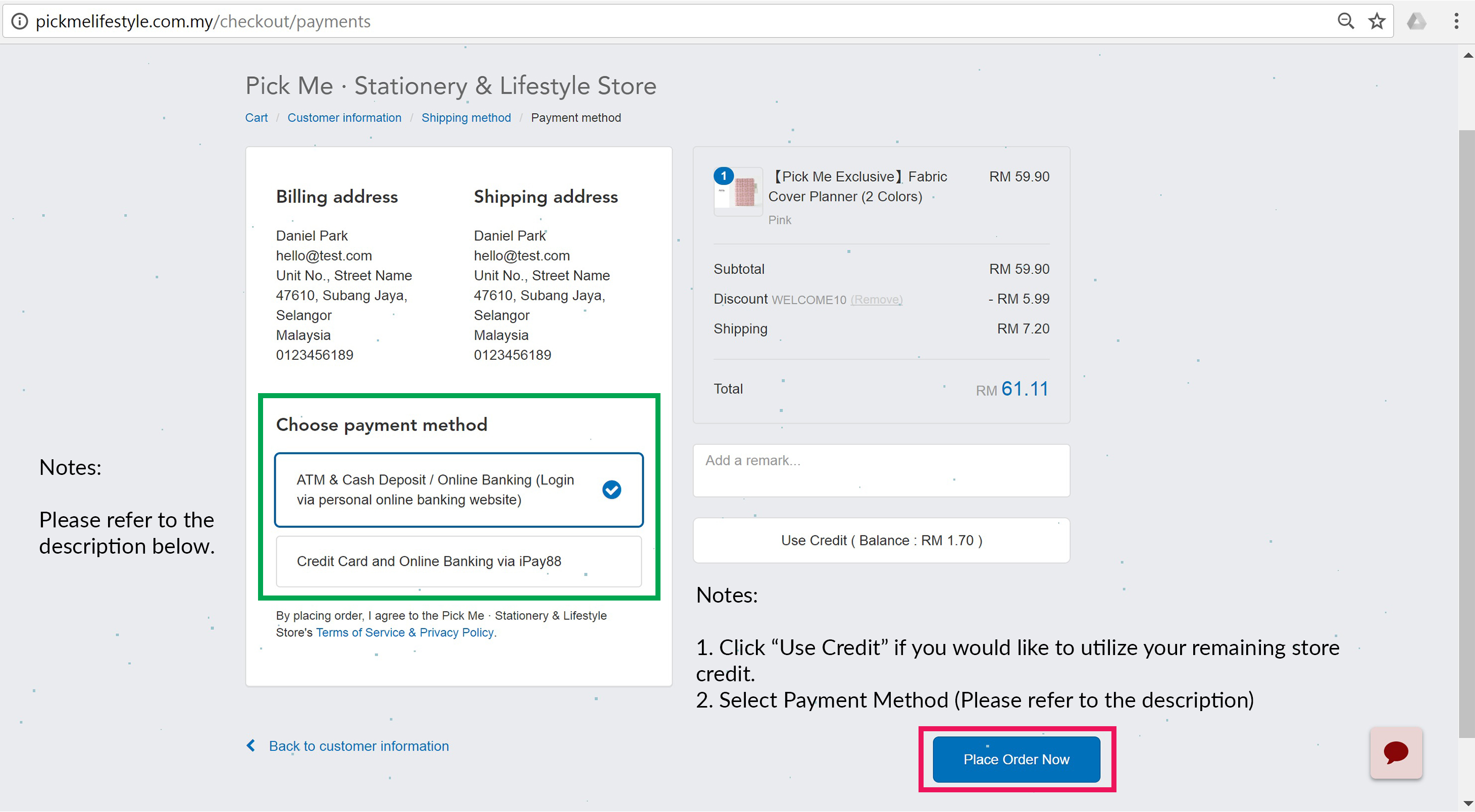Click the Choose payment method heading
The image size is (1475, 812).
pos(381,424)
